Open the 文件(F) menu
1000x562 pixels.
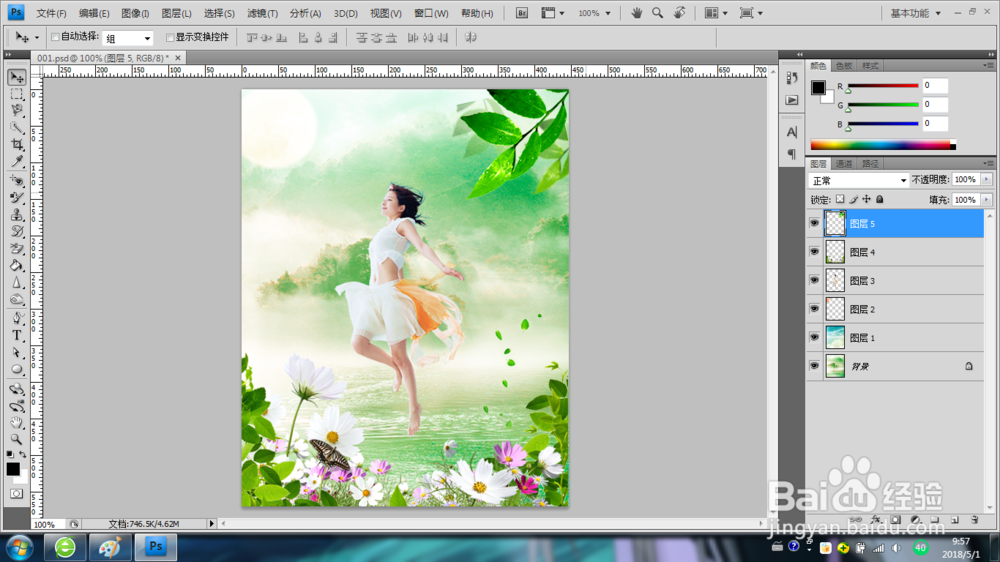pyautogui.click(x=51, y=13)
